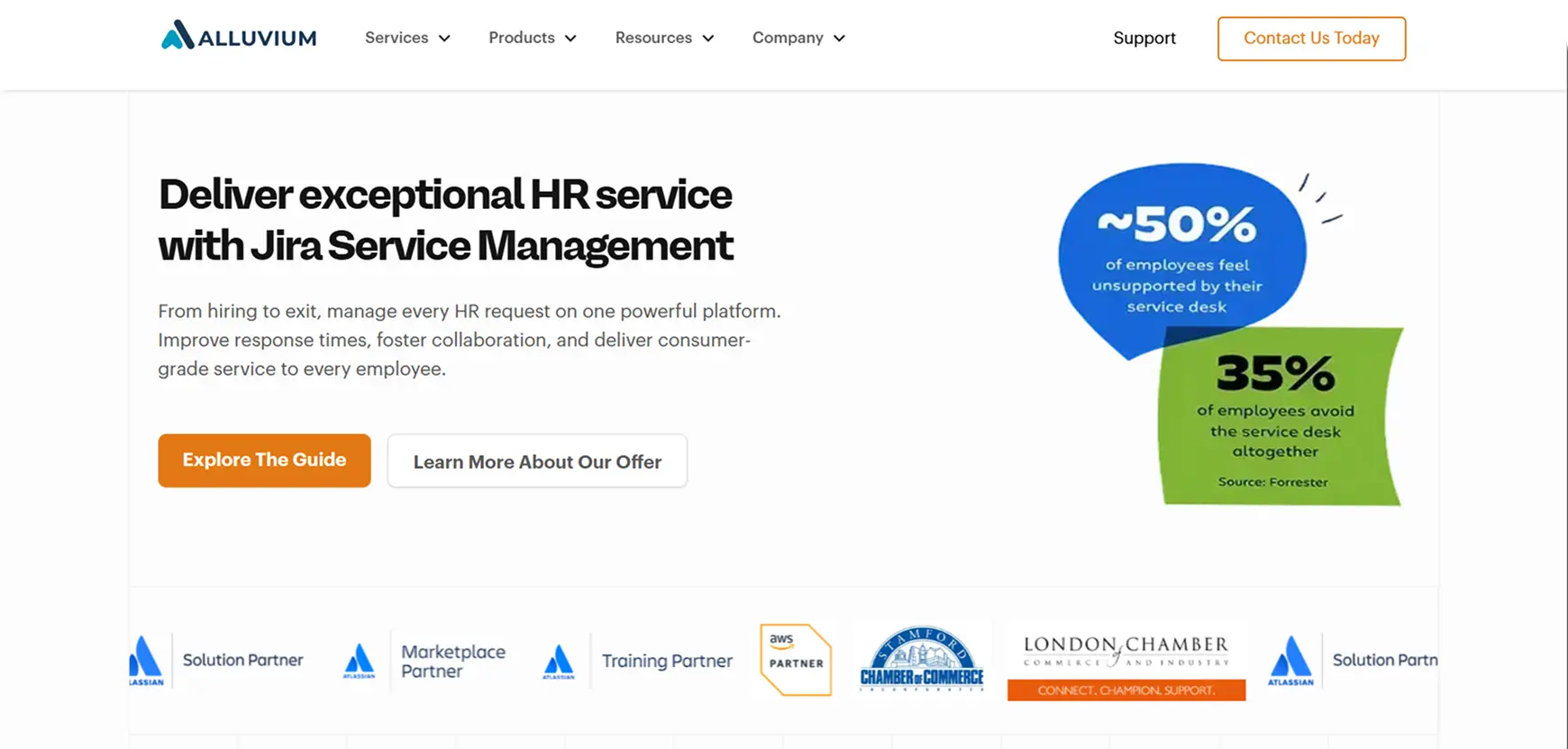Screen dimensions: 1568x749
Task: Expand the Resources chevron arrow
Action: [708, 39]
